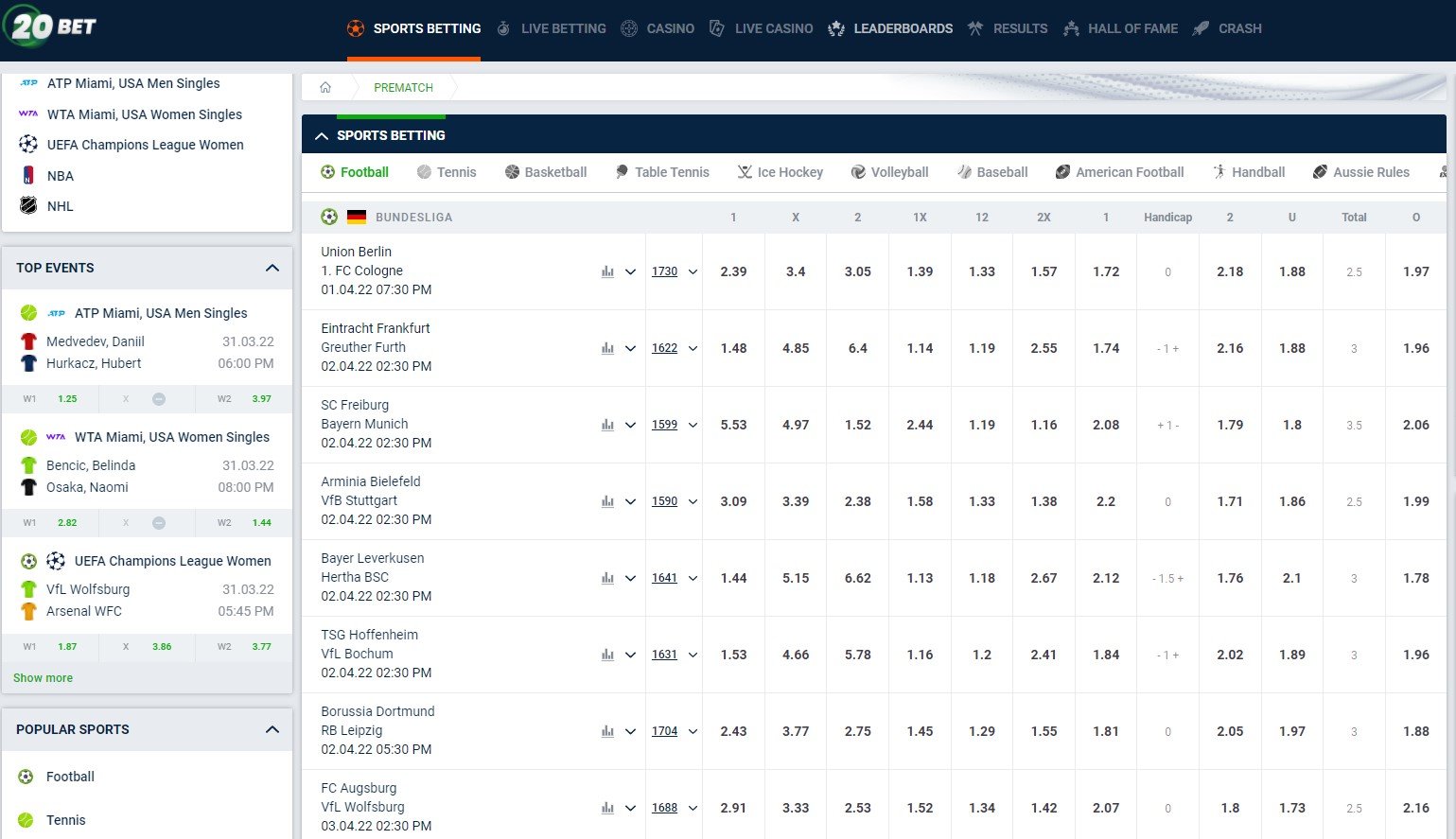Screen dimensions: 1456x839
Task: Open Live Betting section
Action: coord(551,28)
